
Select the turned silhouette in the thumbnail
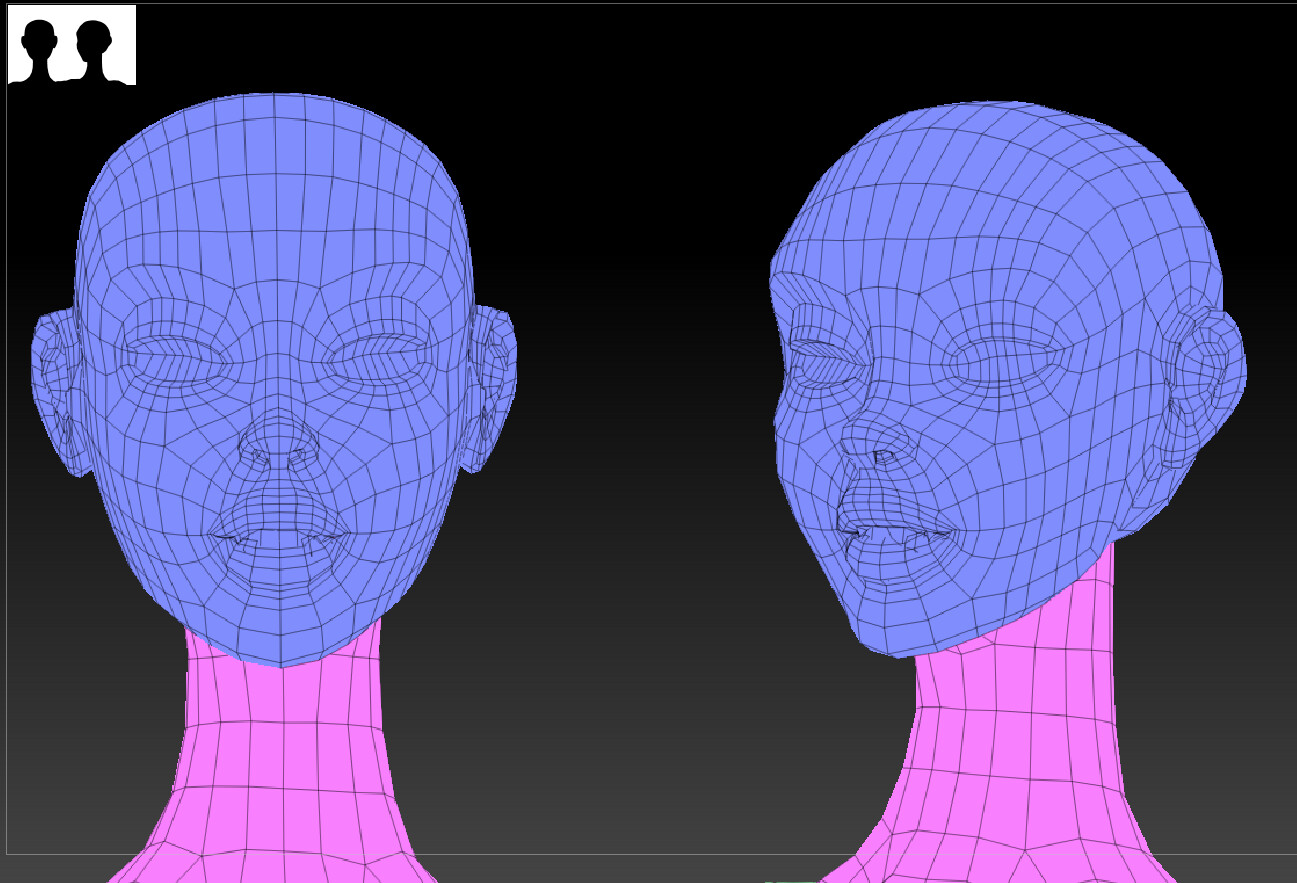click(x=95, y=48)
